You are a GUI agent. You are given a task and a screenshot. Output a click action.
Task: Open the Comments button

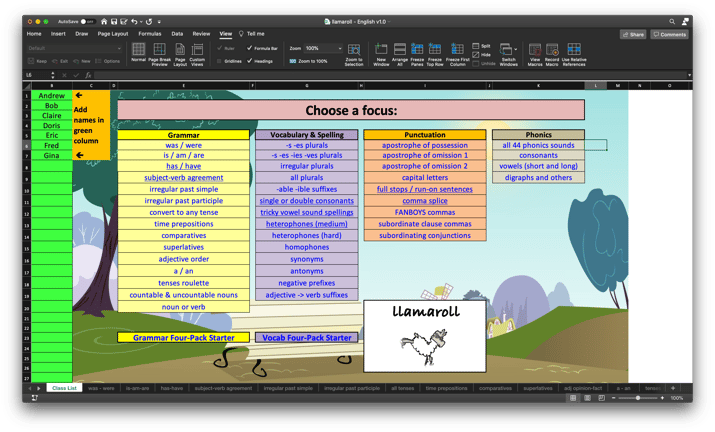(x=669, y=34)
